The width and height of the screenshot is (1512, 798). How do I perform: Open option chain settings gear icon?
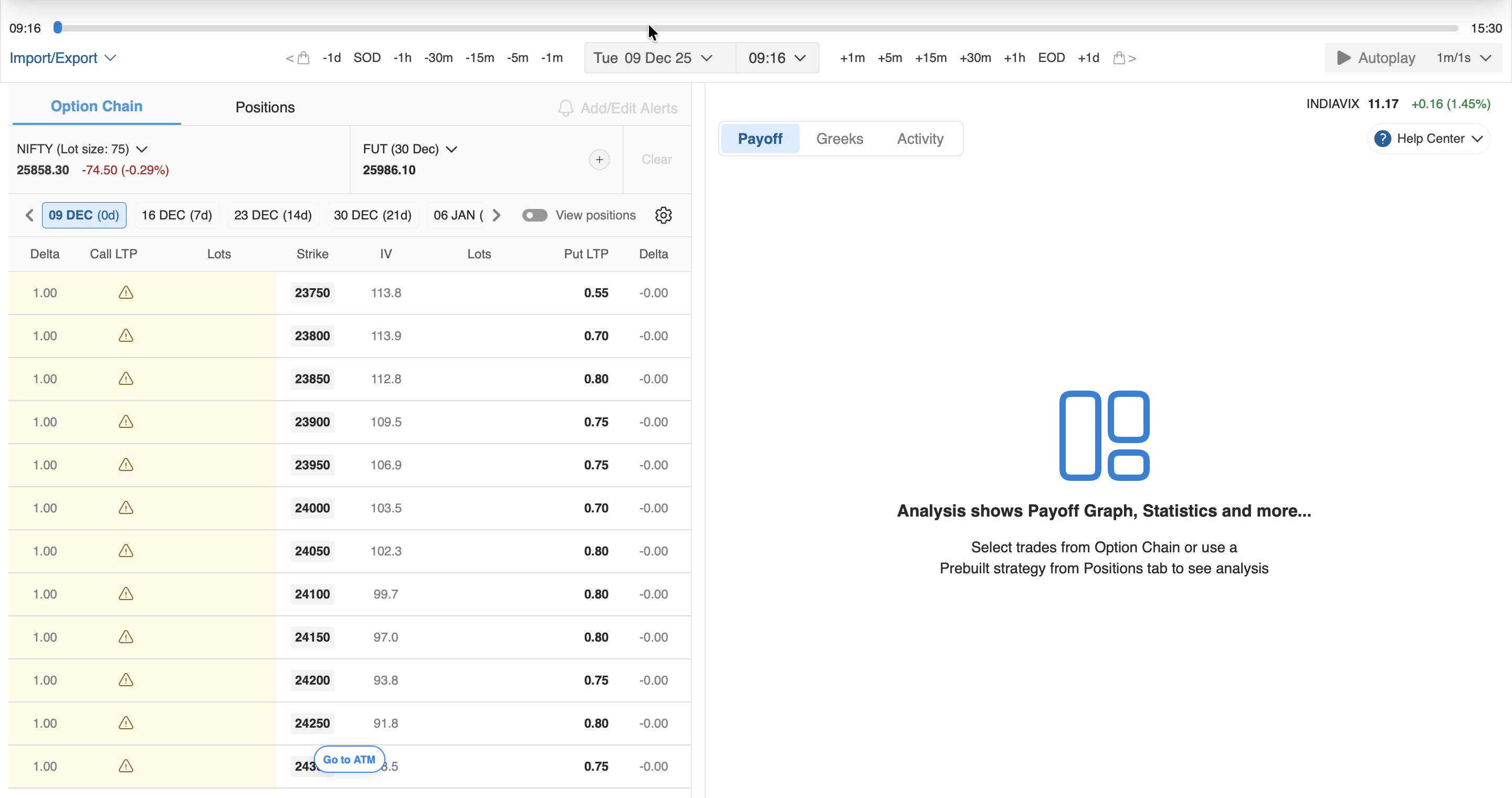(x=663, y=215)
